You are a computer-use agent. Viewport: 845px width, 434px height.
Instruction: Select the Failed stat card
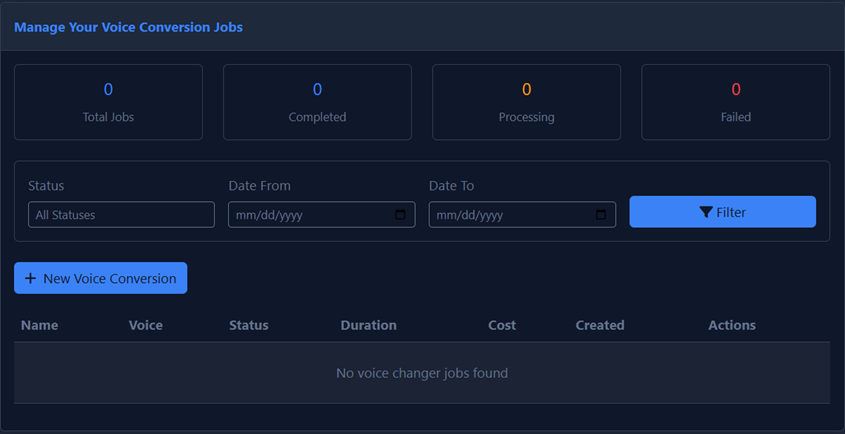coord(736,102)
